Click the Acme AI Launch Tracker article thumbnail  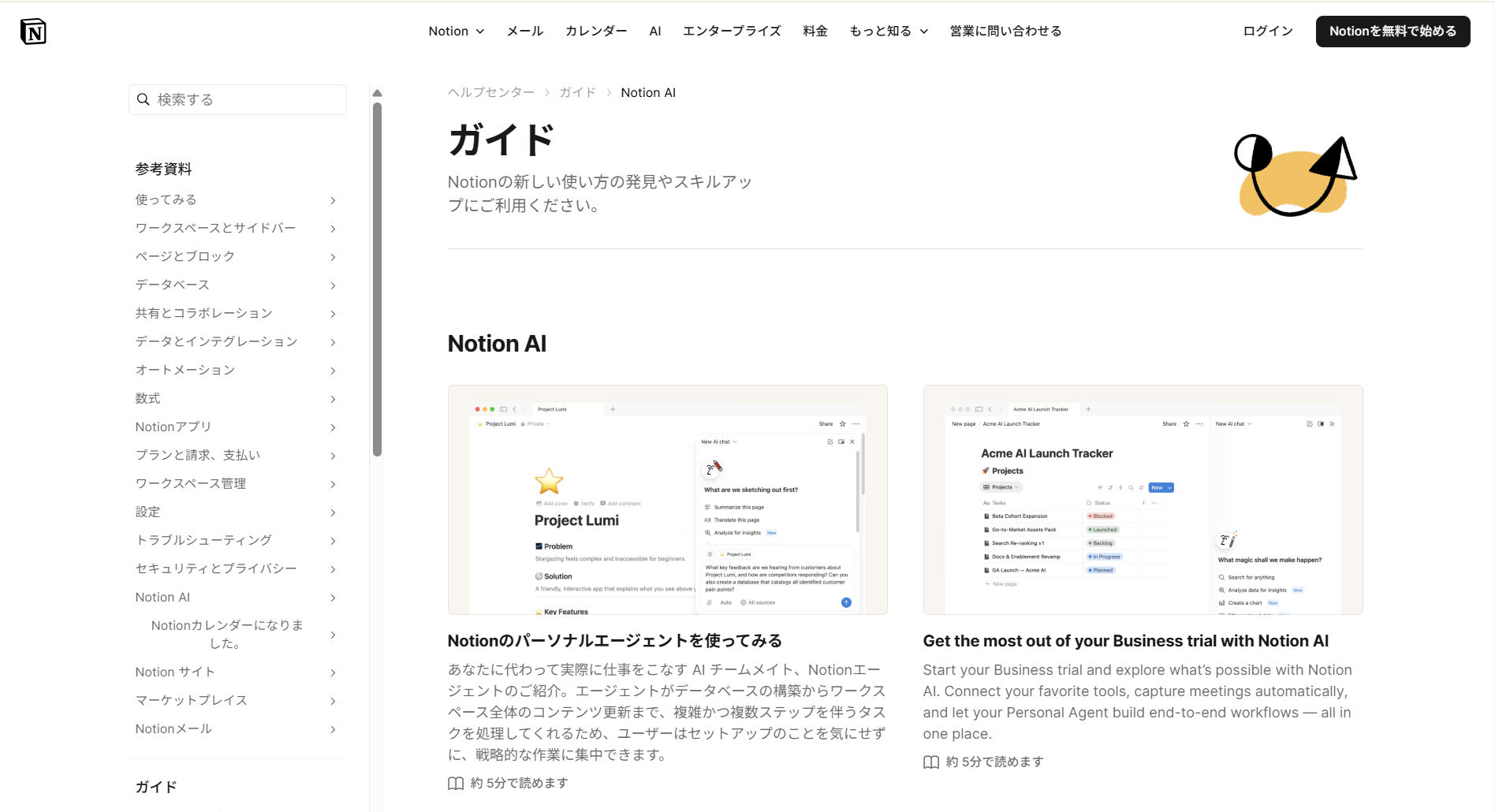coord(1142,500)
